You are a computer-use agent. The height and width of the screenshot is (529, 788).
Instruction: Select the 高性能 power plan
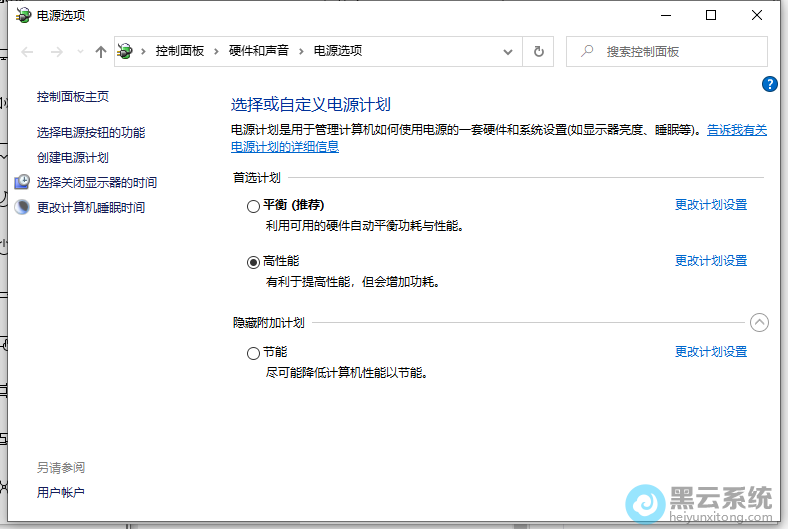pyautogui.click(x=253, y=262)
